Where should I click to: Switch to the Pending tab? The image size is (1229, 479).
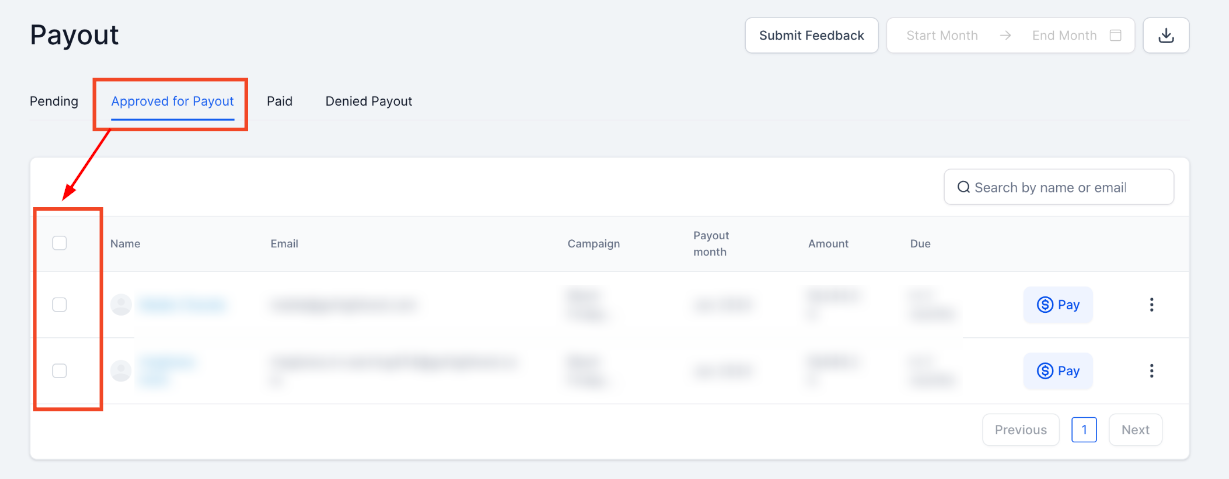coord(54,101)
